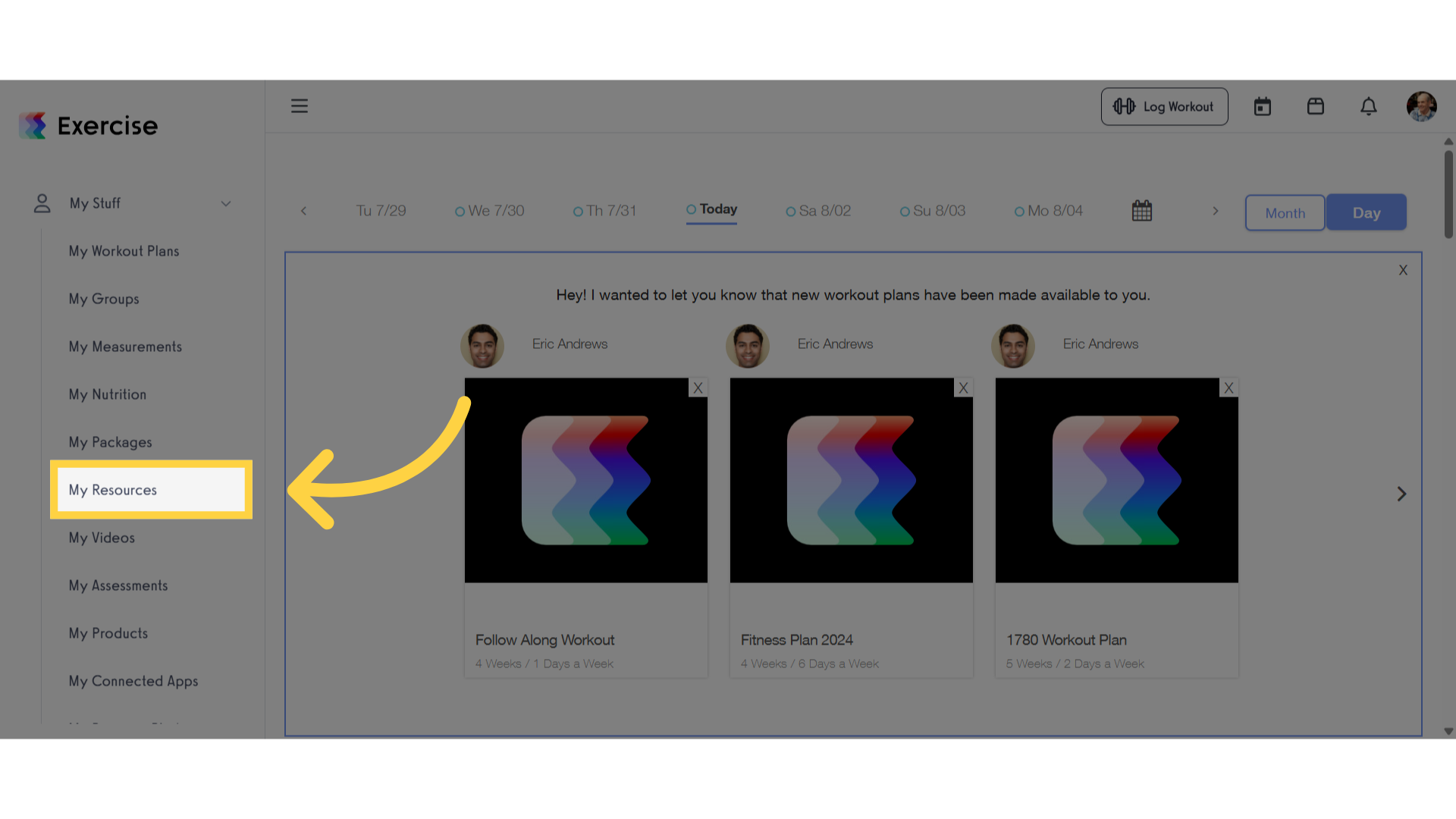Screen dimensions: 1456x819
Task: Select Su 8/03 date
Action: coord(933,211)
